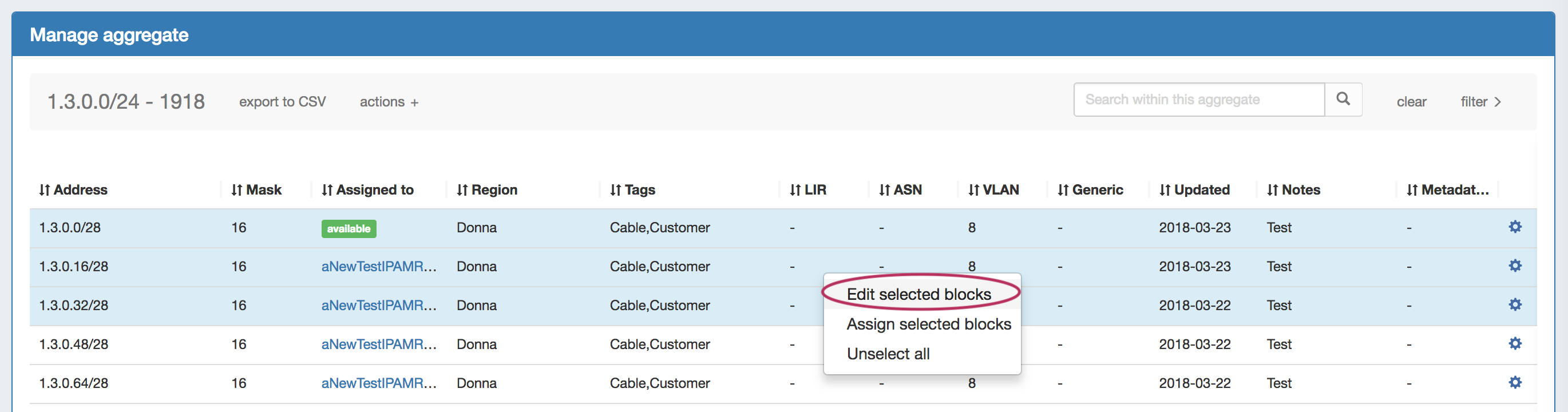
Task: Click the search magnifier icon button
Action: pyautogui.click(x=1343, y=99)
